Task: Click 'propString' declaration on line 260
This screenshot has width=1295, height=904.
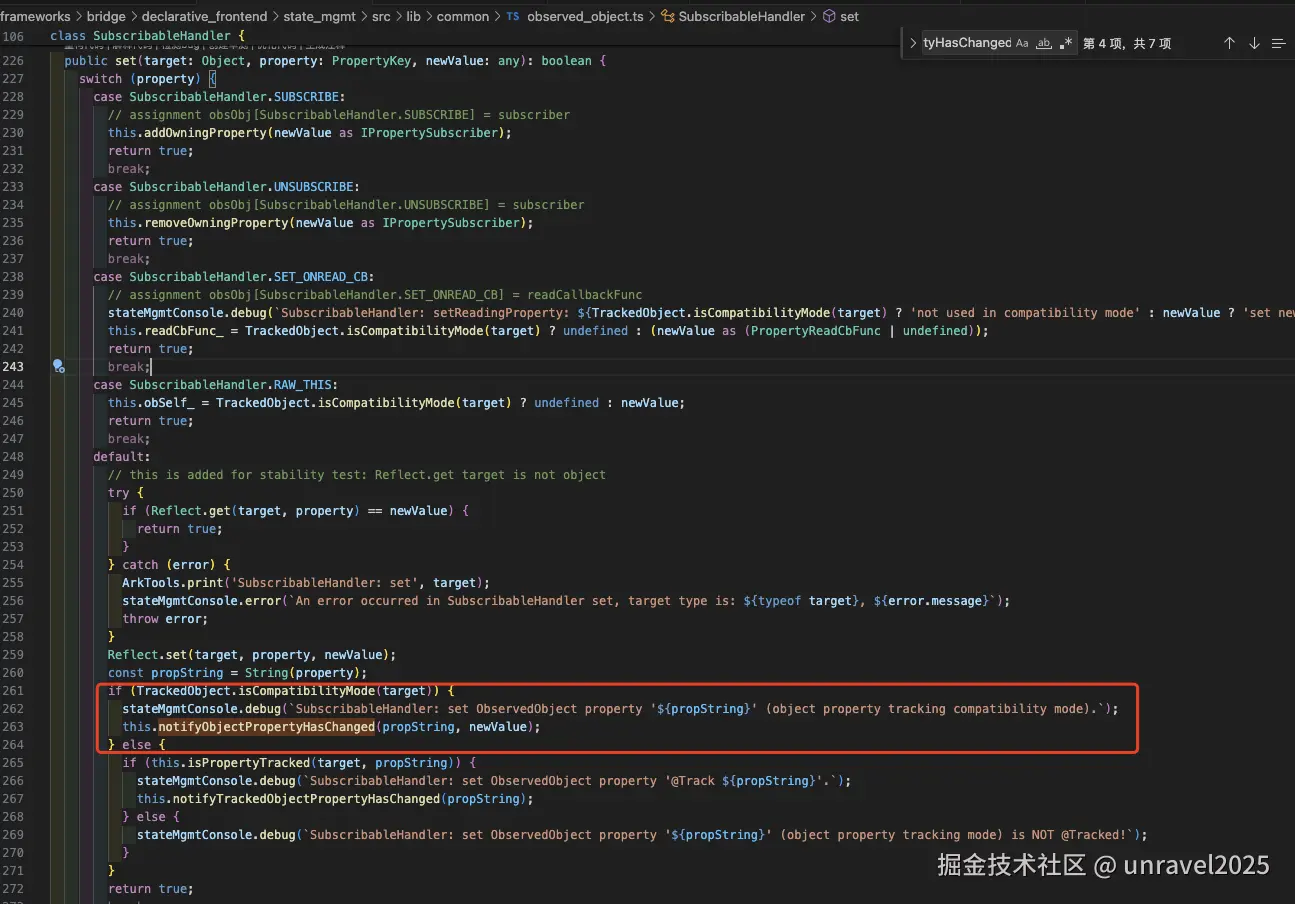Action: 187,672
